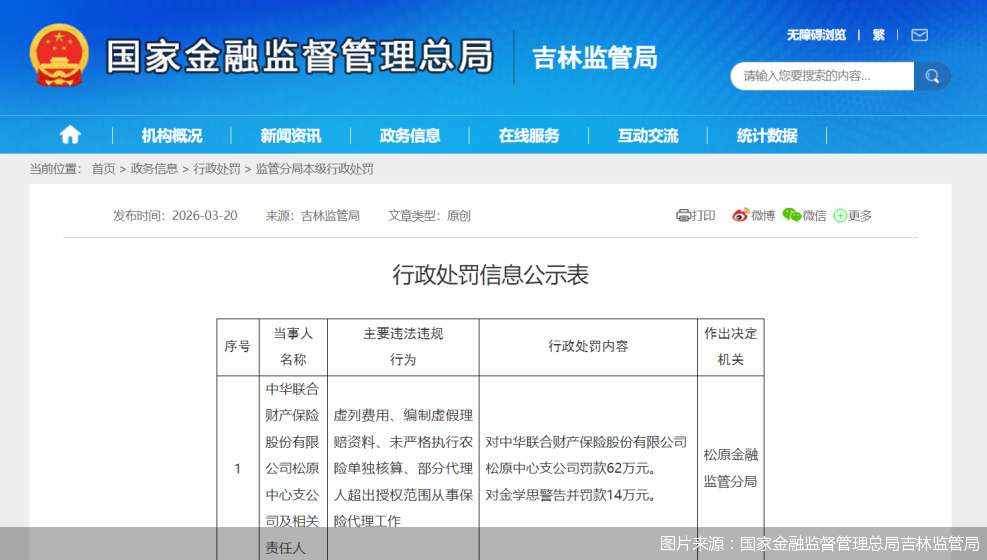Click the 主要违法违规行为 table header

click(403, 347)
